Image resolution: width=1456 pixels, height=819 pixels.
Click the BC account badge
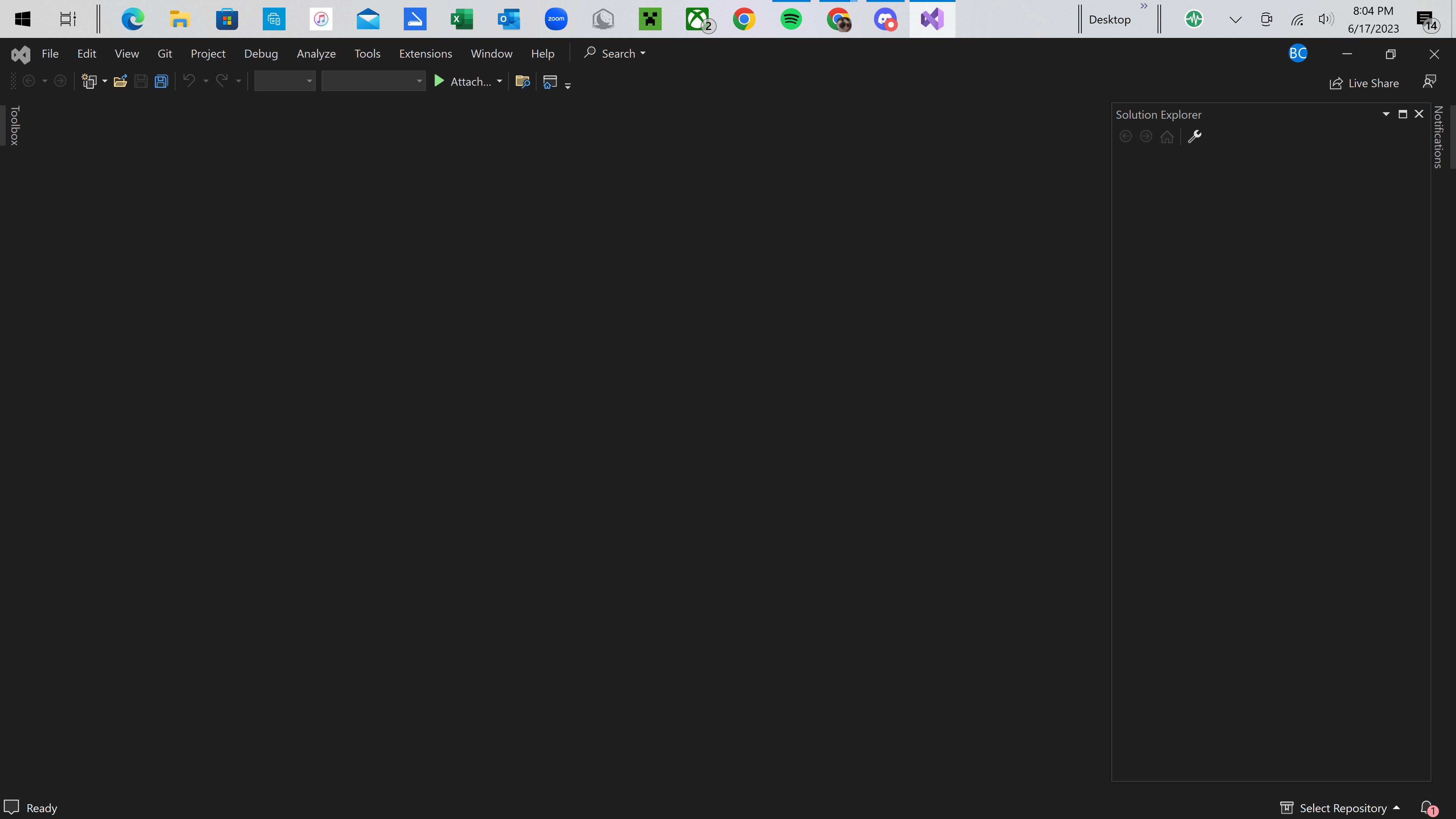1297,53
